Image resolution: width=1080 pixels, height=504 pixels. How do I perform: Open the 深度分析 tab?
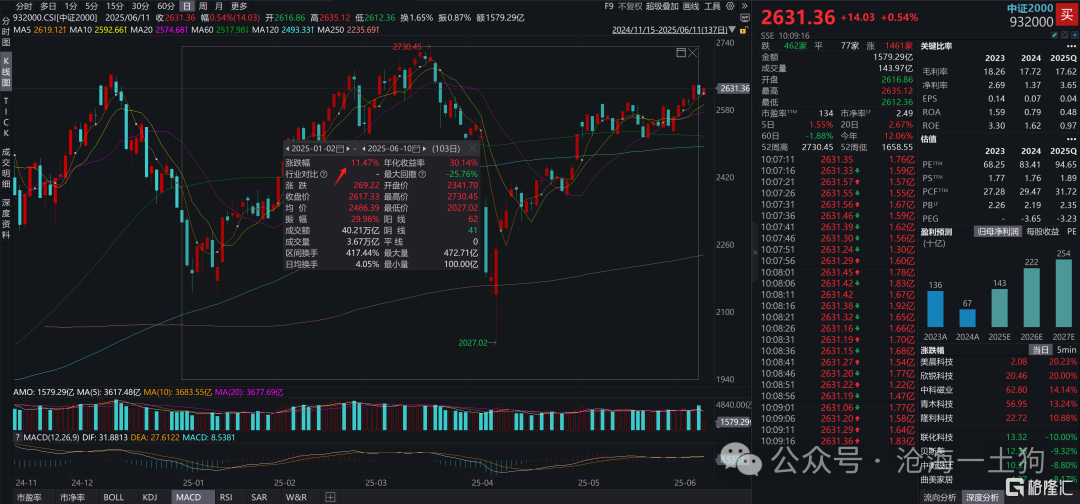tap(984, 496)
